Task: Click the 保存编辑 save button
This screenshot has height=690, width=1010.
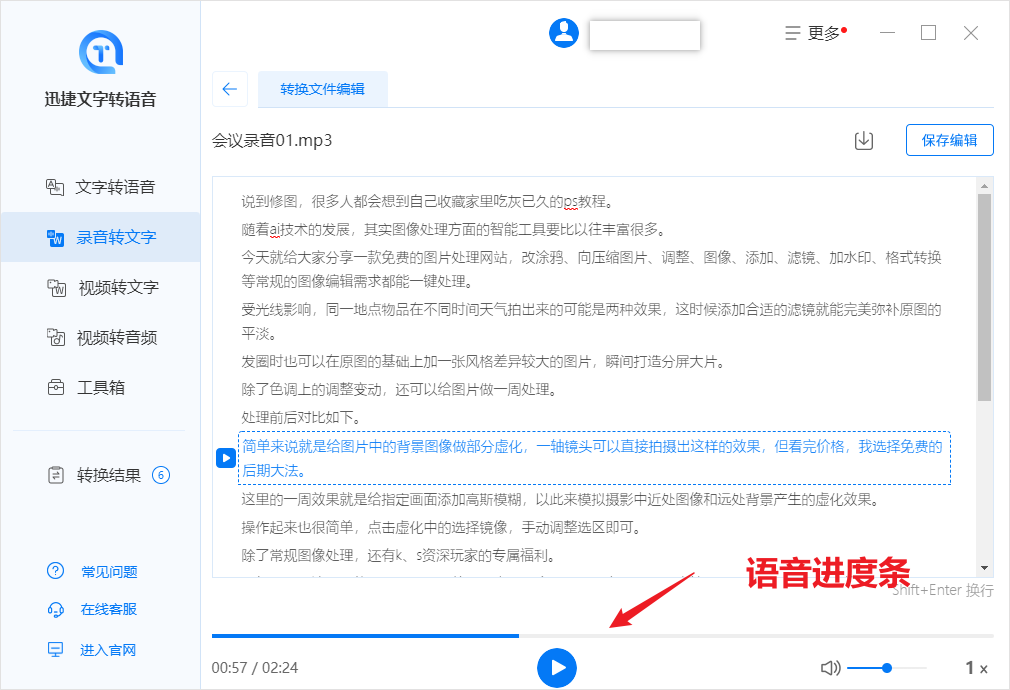Action: (x=948, y=140)
